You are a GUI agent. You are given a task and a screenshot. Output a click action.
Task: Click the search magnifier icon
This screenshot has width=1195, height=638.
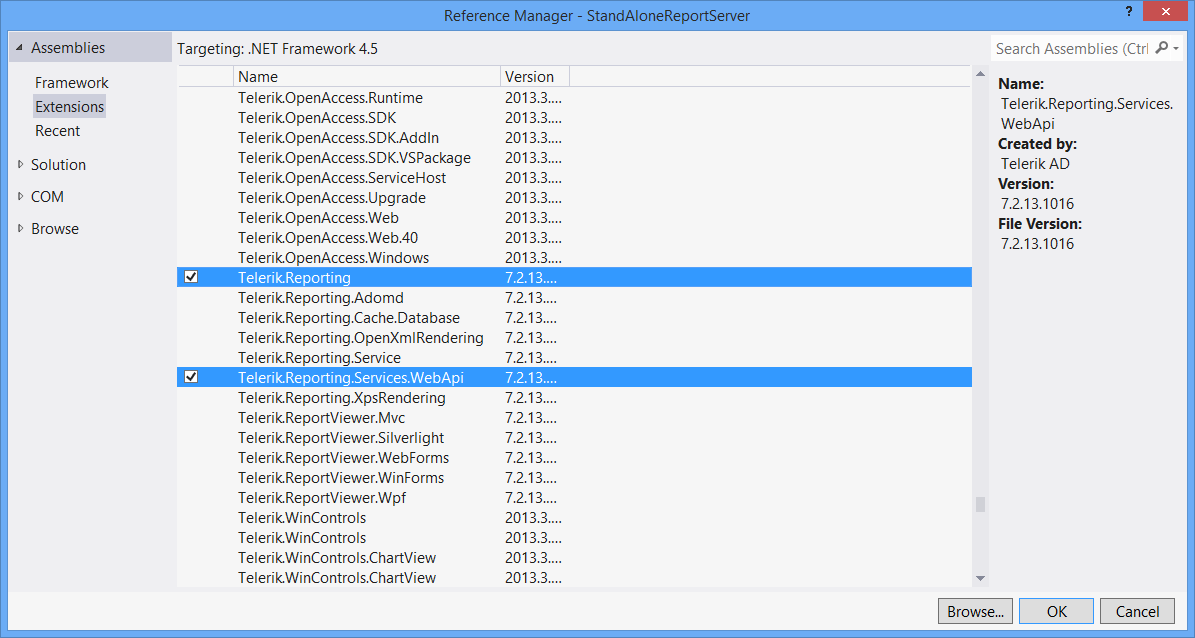[x=1161, y=48]
